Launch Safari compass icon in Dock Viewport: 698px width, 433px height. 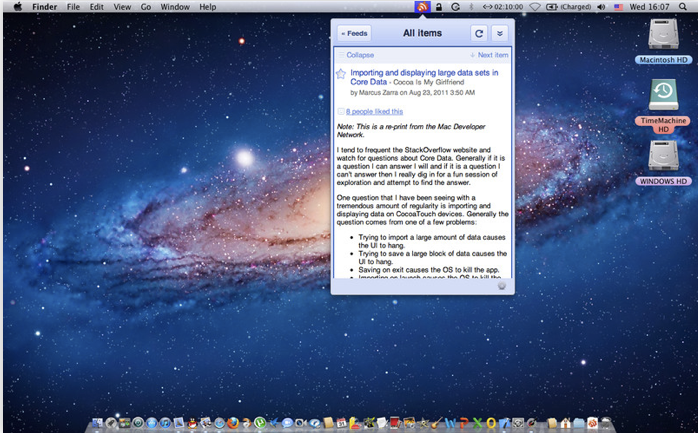[219, 423]
